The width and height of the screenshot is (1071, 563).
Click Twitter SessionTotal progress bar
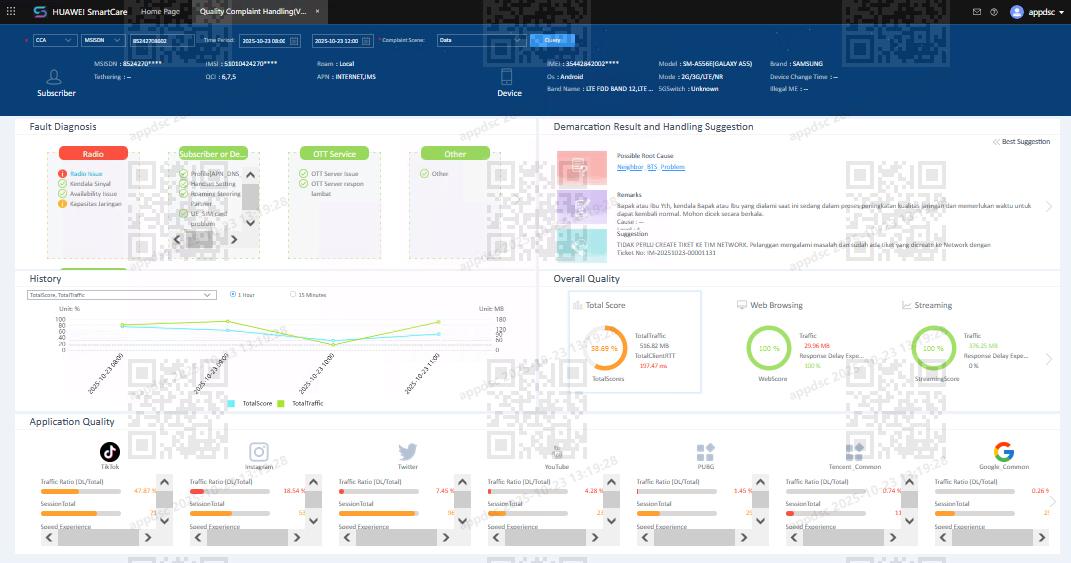(x=378, y=513)
